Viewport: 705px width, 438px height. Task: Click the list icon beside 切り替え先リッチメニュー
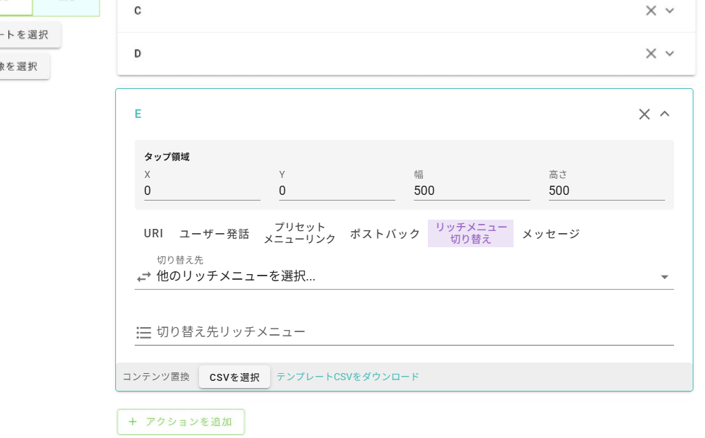[144, 332]
